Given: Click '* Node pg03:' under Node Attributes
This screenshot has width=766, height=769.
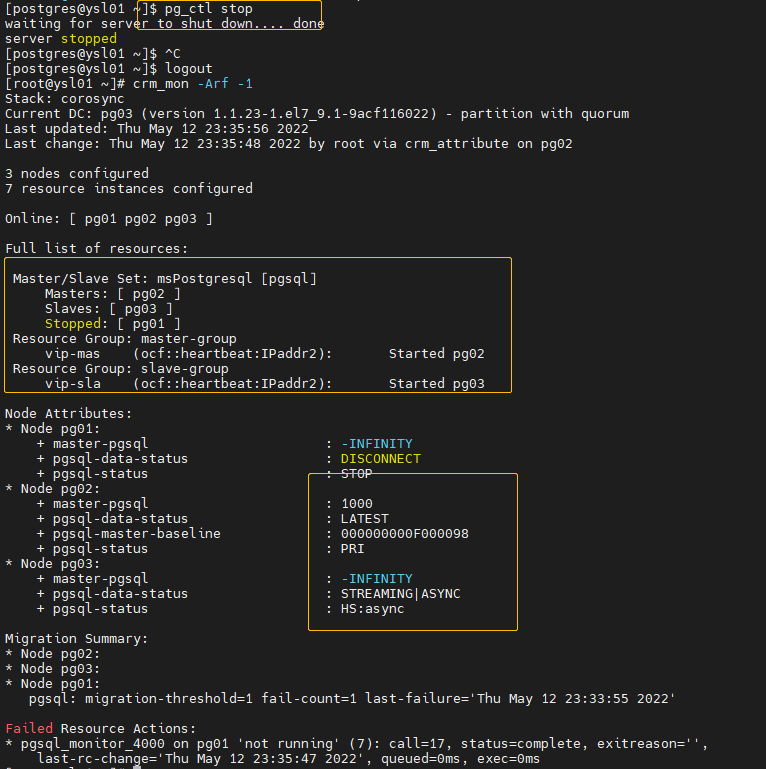Looking at the screenshot, I should coord(53,564).
